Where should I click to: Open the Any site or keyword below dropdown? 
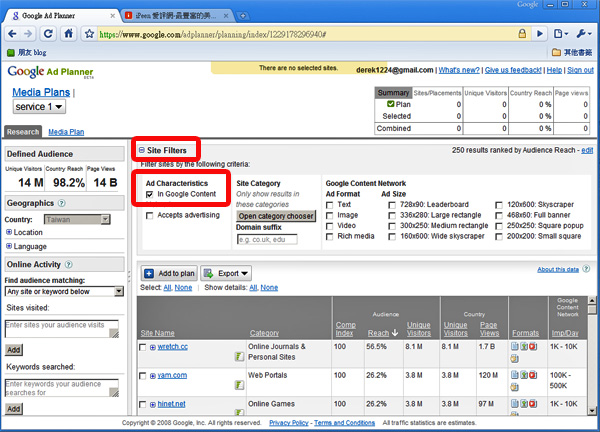click(x=64, y=292)
